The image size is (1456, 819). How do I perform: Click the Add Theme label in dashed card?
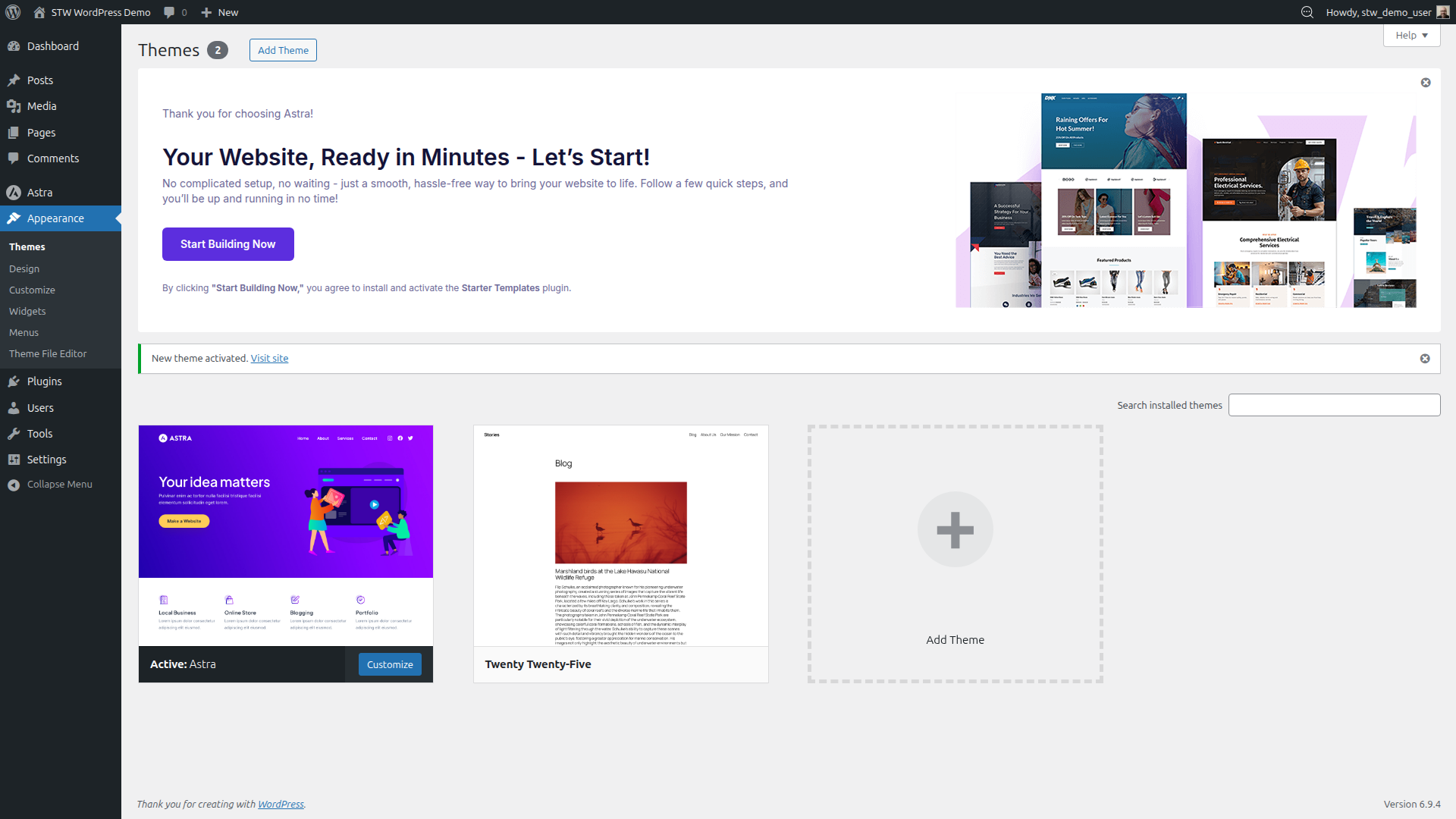point(955,640)
